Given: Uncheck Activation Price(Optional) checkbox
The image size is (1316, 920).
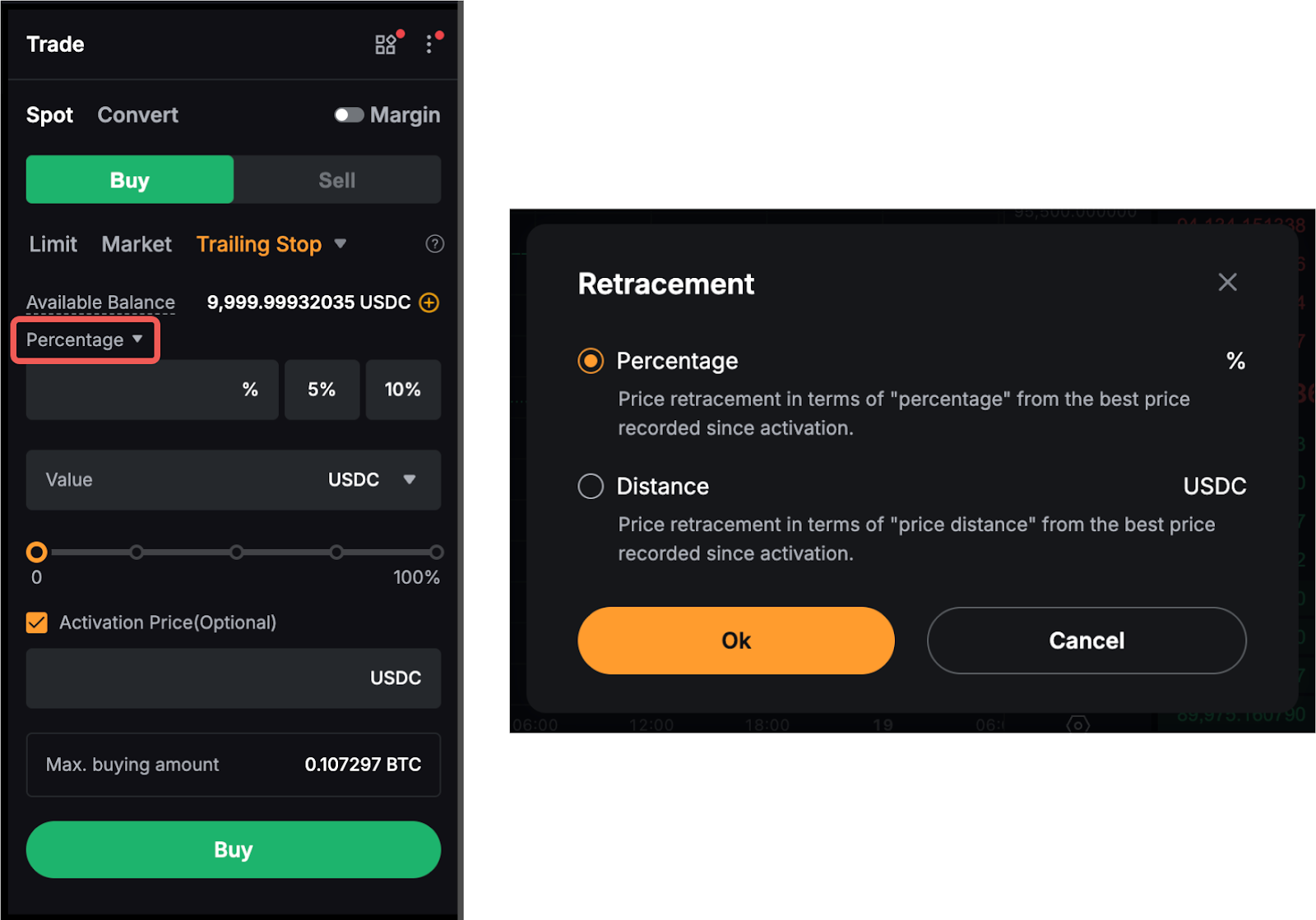Looking at the screenshot, I should [37, 623].
